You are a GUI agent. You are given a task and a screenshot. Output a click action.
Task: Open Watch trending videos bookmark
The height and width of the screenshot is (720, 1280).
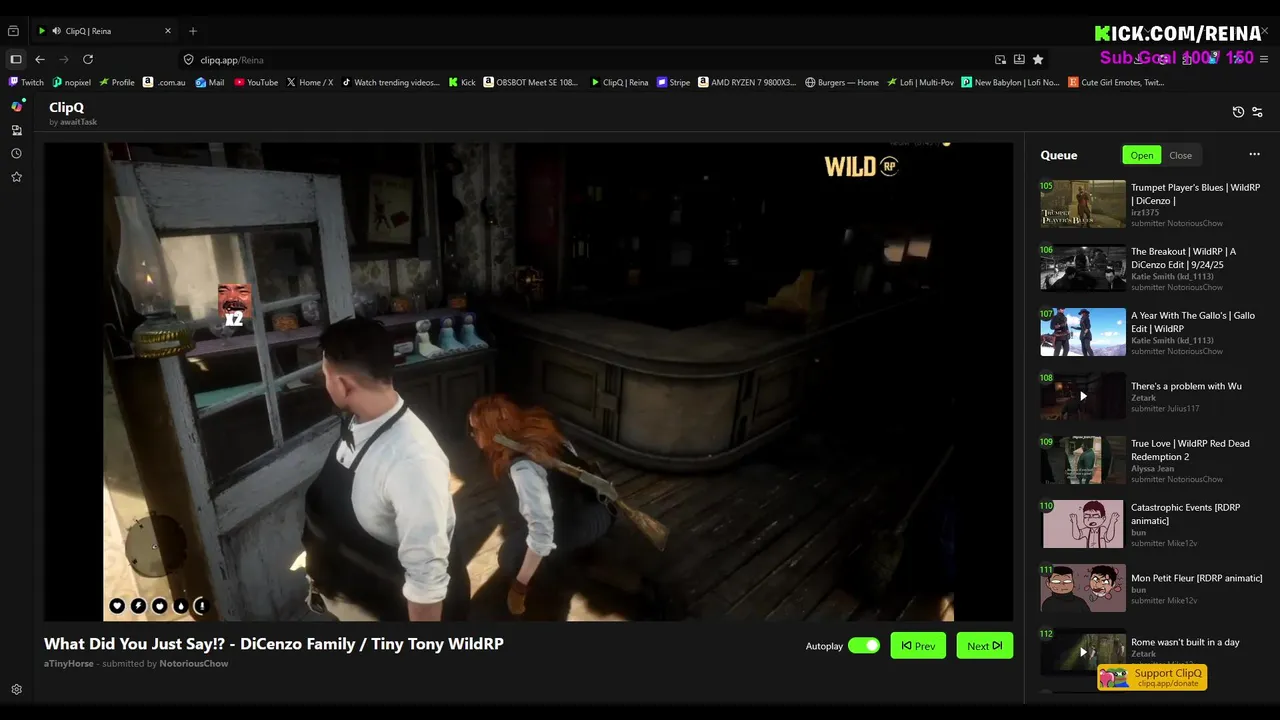pyautogui.click(x=390, y=83)
